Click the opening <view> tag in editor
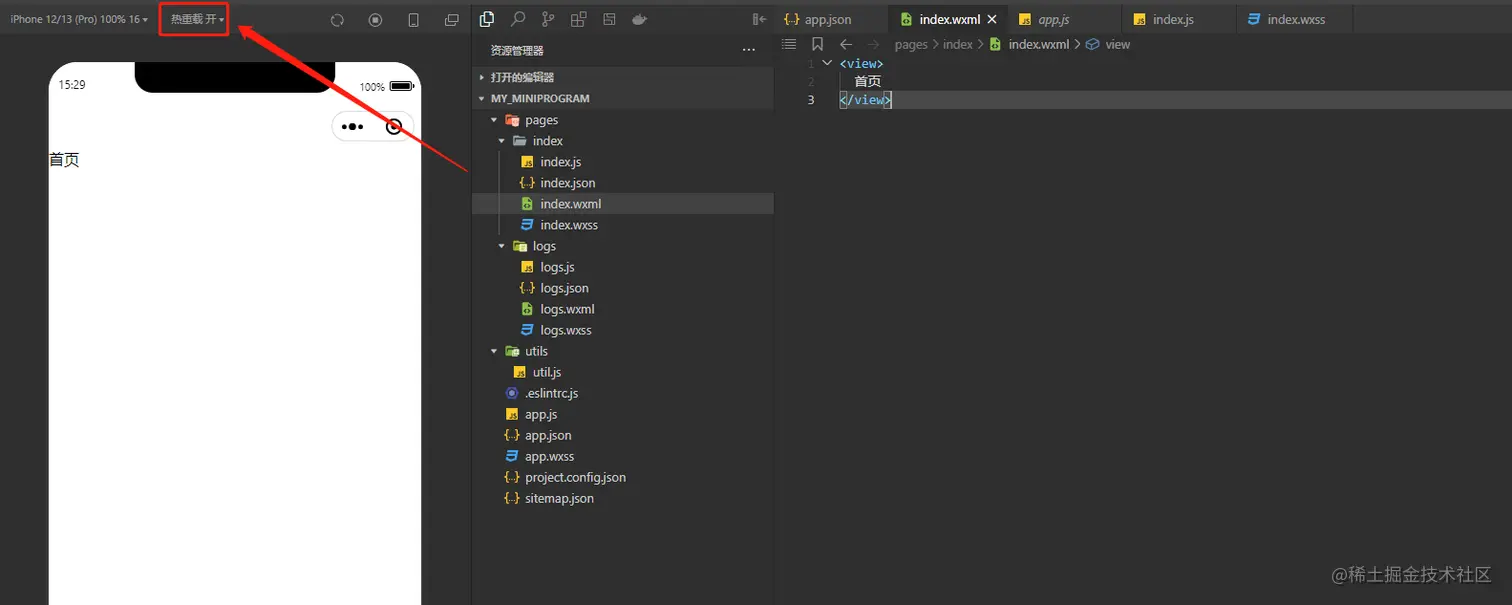The height and width of the screenshot is (605, 1512). [x=861, y=64]
